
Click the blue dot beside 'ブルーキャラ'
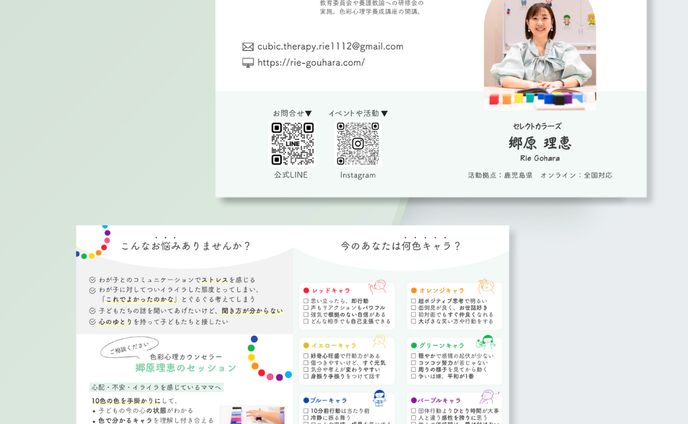point(306,400)
